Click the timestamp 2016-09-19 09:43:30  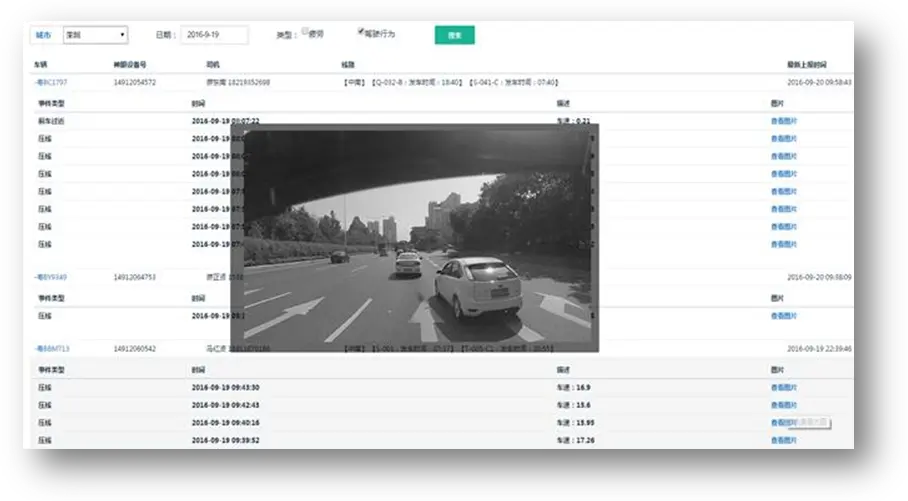[x=225, y=387]
